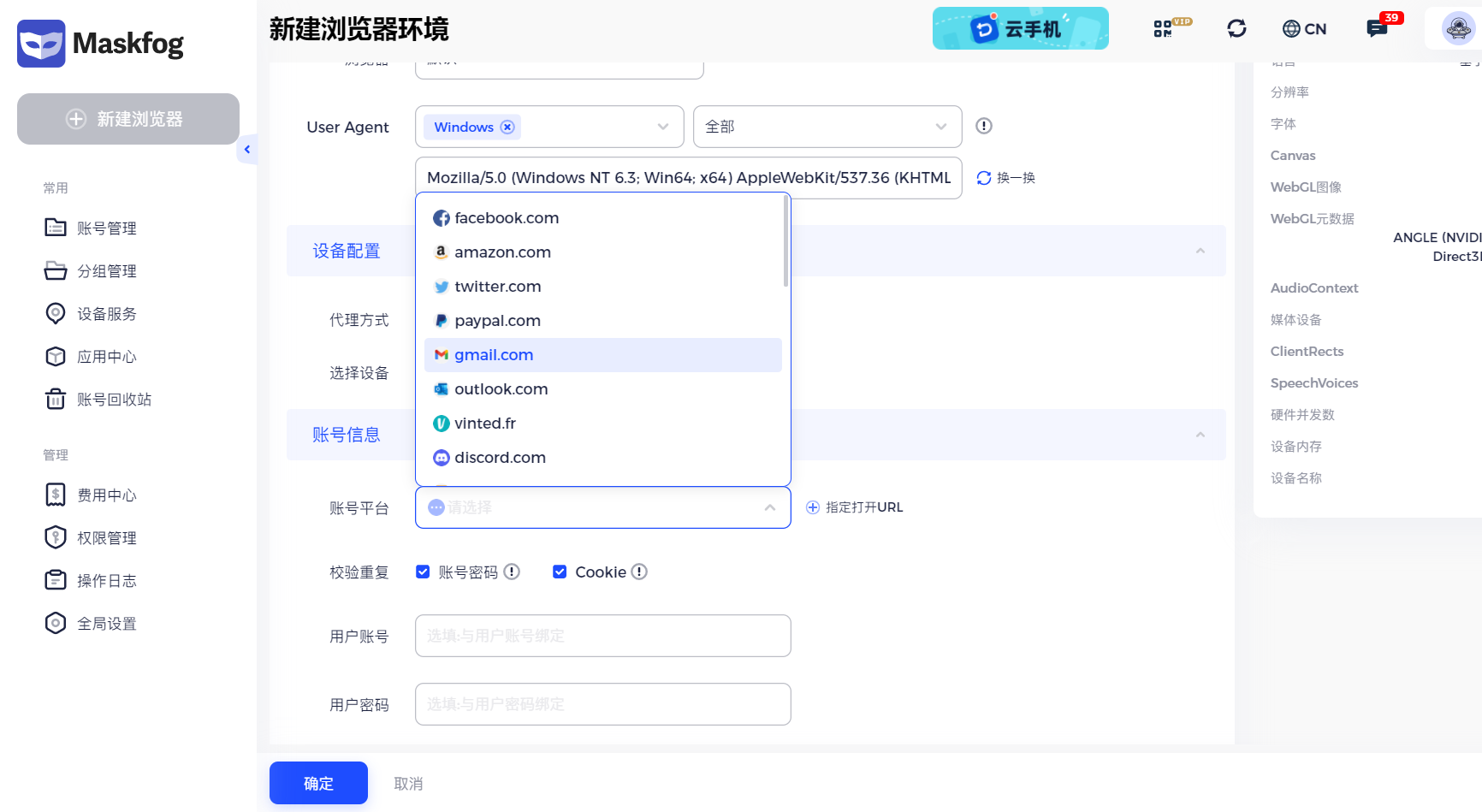Select vinted.fr from platform list
Viewport: 1482px width, 812px height.
tap(603, 424)
